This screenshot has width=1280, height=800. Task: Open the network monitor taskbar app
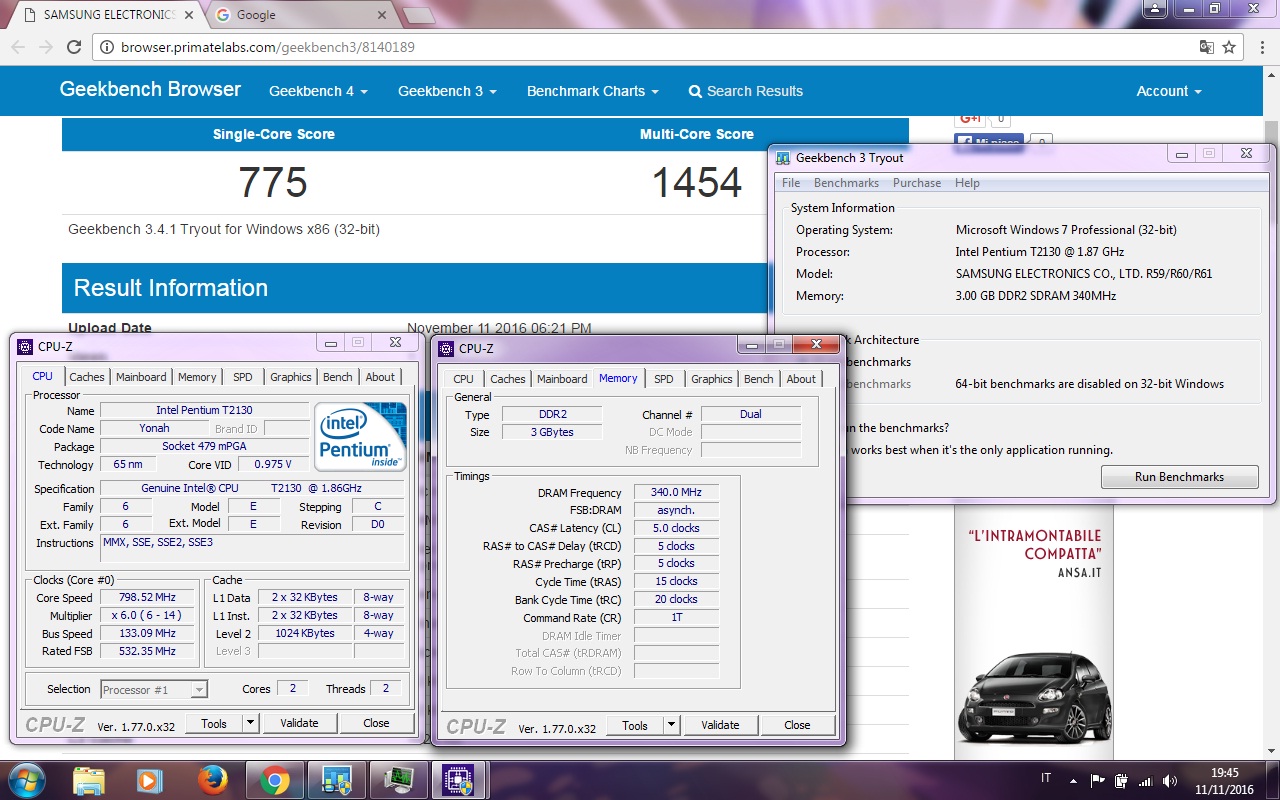[x=398, y=781]
